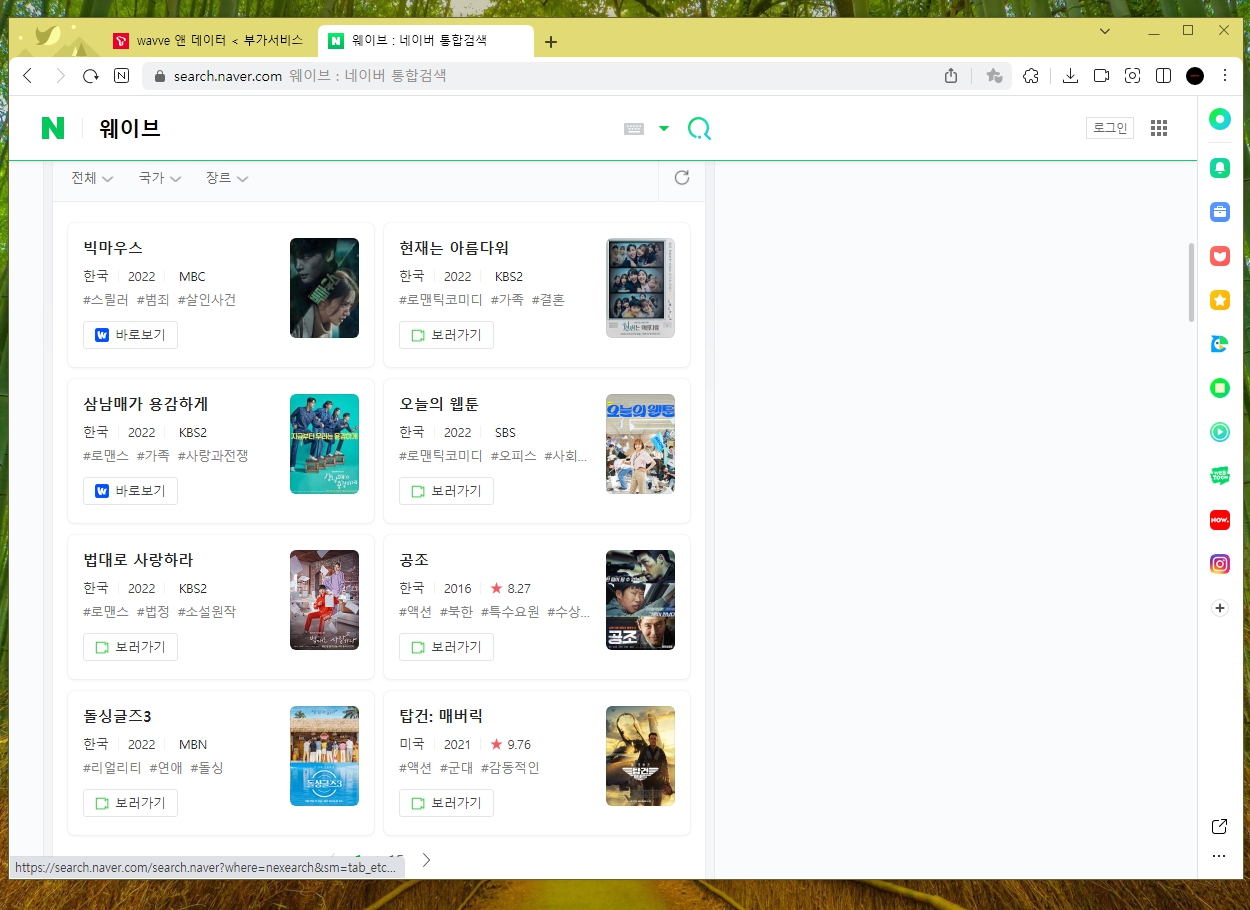Viewport: 1250px width, 910px height.
Task: Select the 웨이브 : 네이버 통합검색 tab
Action: pyautogui.click(x=426, y=41)
